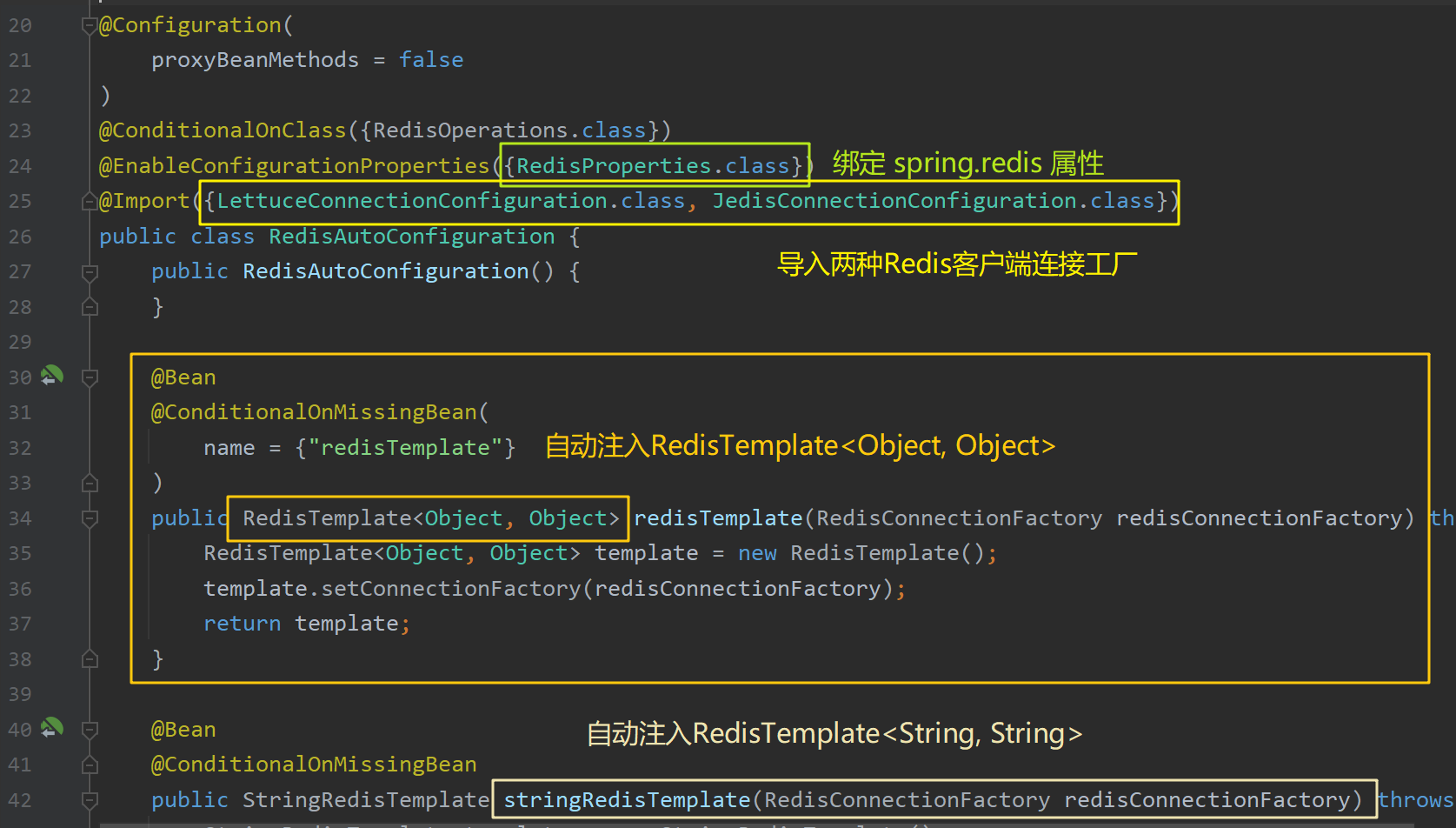This screenshot has width=1456, height=828.
Task: Click the @Import annotation on line 25
Action: (144, 201)
